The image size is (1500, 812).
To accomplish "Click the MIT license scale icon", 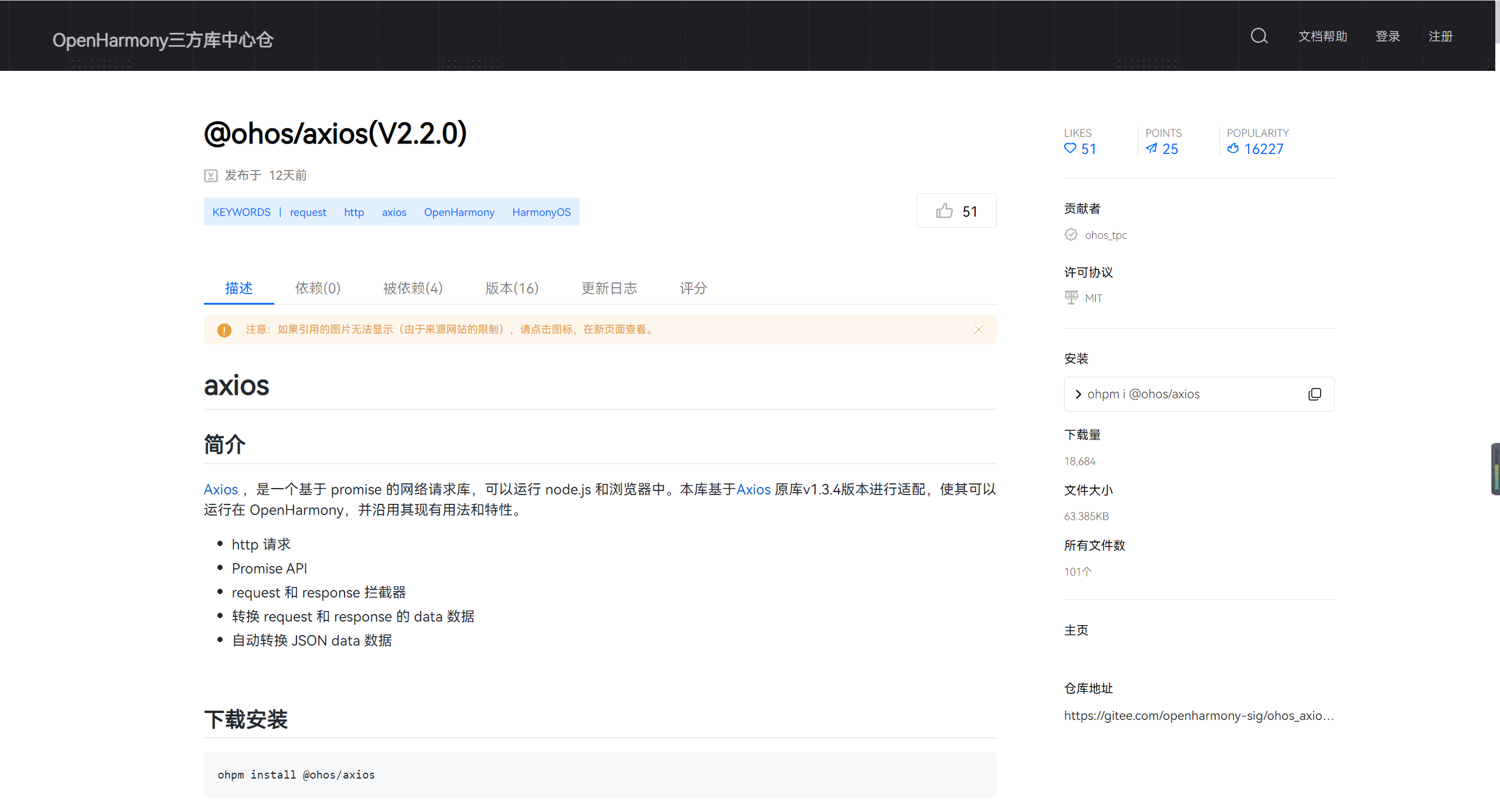I will pos(1071,298).
